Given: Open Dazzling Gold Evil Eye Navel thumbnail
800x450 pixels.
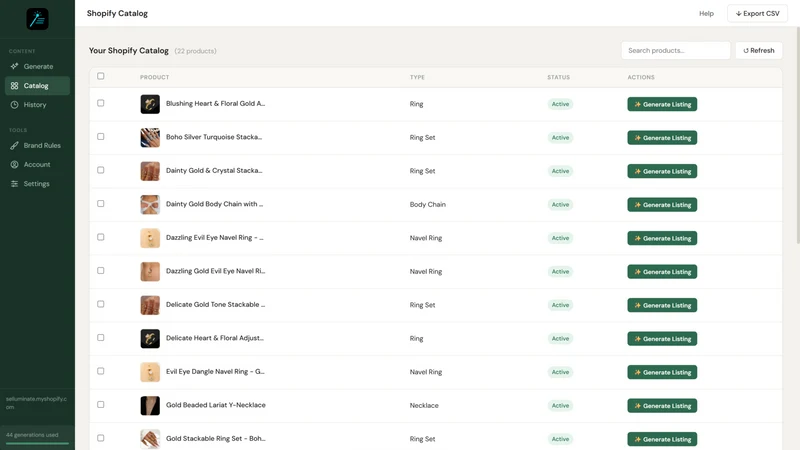Looking at the screenshot, I should tap(150, 271).
